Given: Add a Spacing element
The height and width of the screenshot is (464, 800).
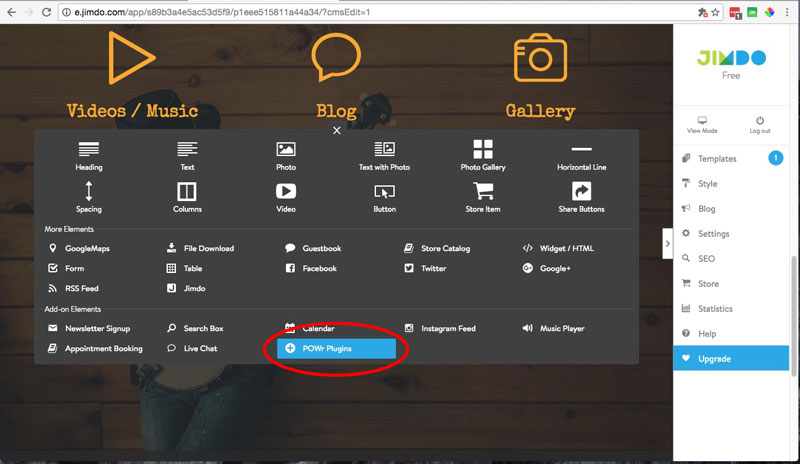Looking at the screenshot, I should click(x=89, y=197).
